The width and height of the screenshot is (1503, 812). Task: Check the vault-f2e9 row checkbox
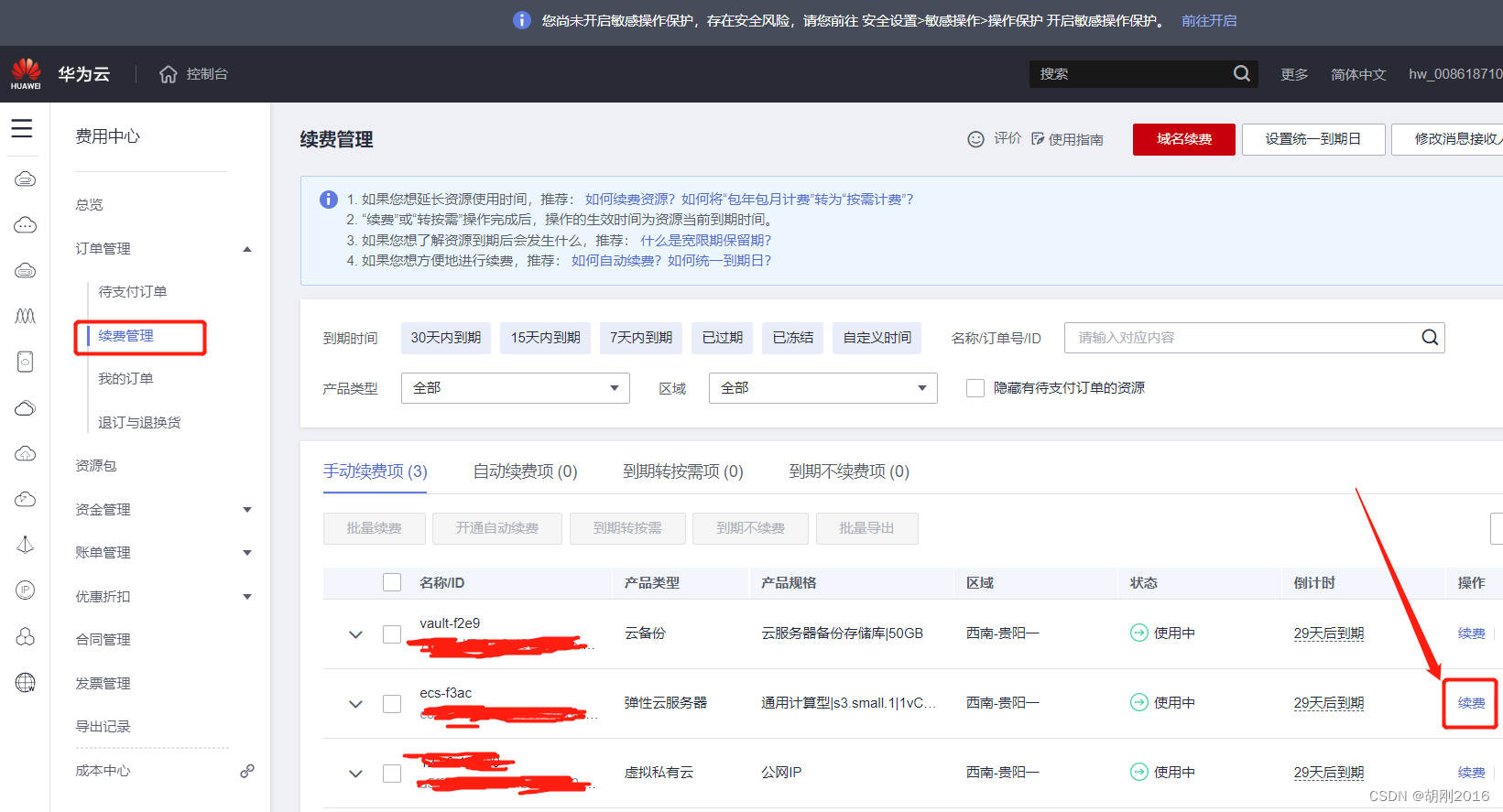point(392,634)
